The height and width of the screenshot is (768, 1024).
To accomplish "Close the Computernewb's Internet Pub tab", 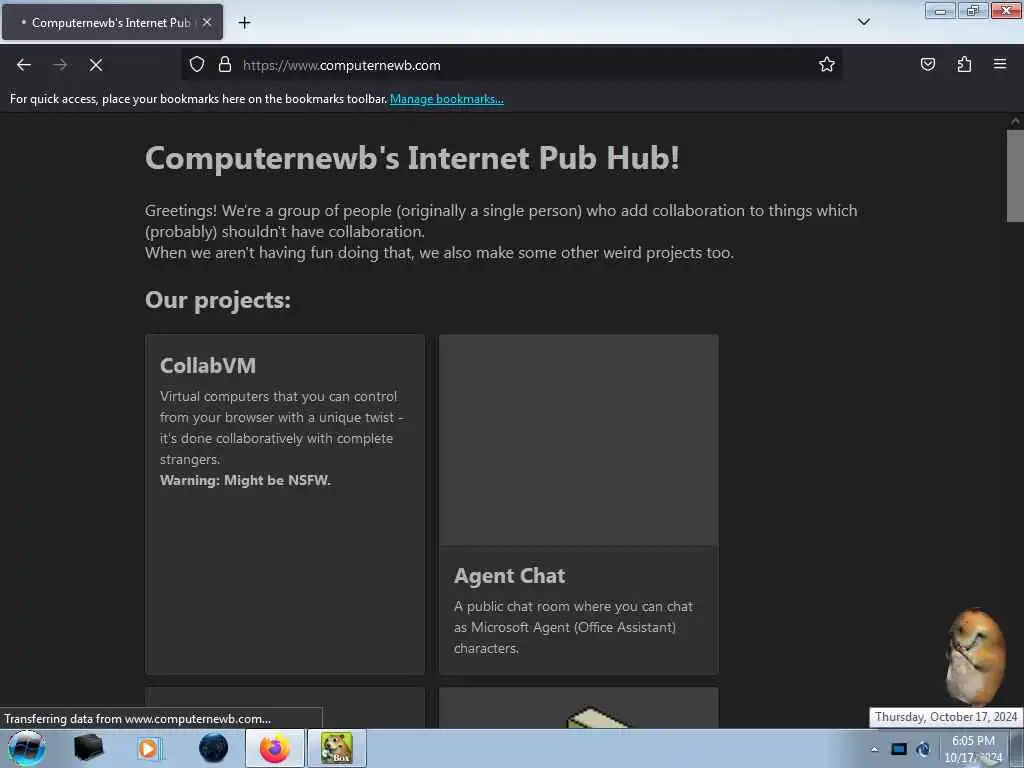I will click(x=207, y=23).
